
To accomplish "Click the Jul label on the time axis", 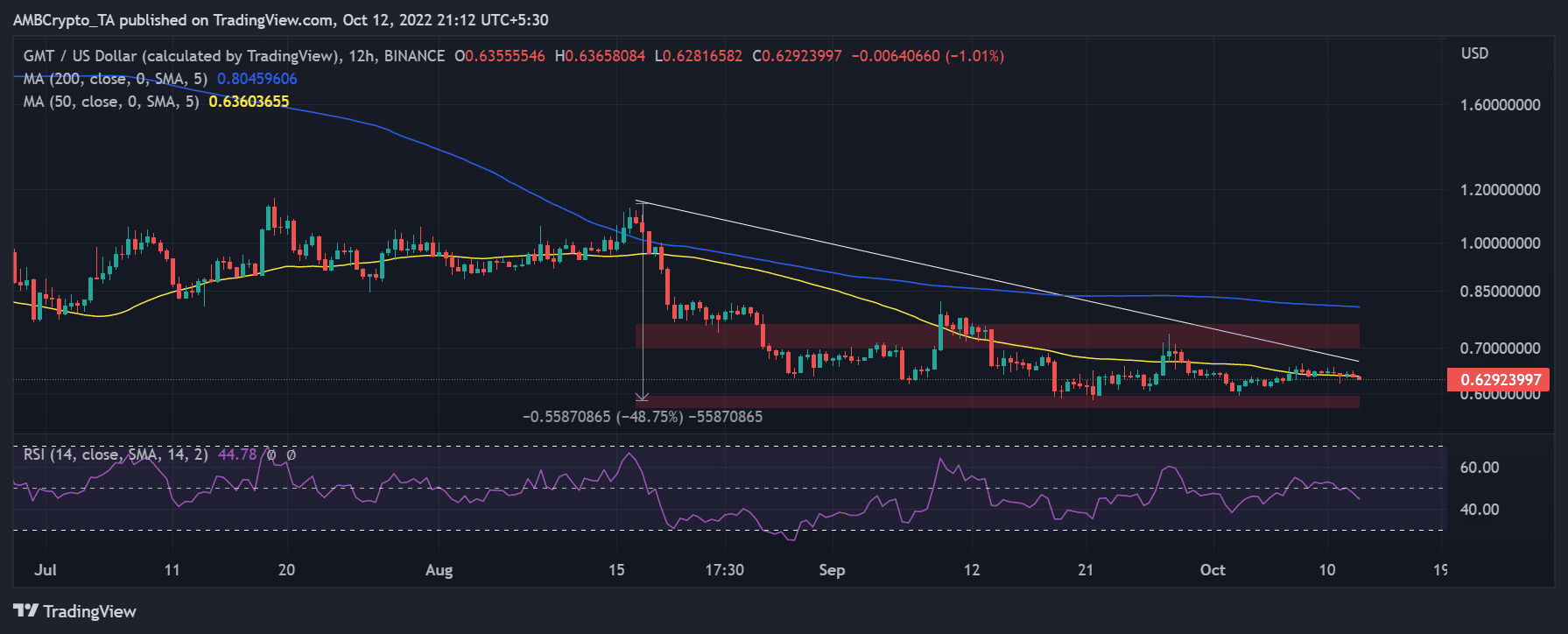I will [46, 570].
